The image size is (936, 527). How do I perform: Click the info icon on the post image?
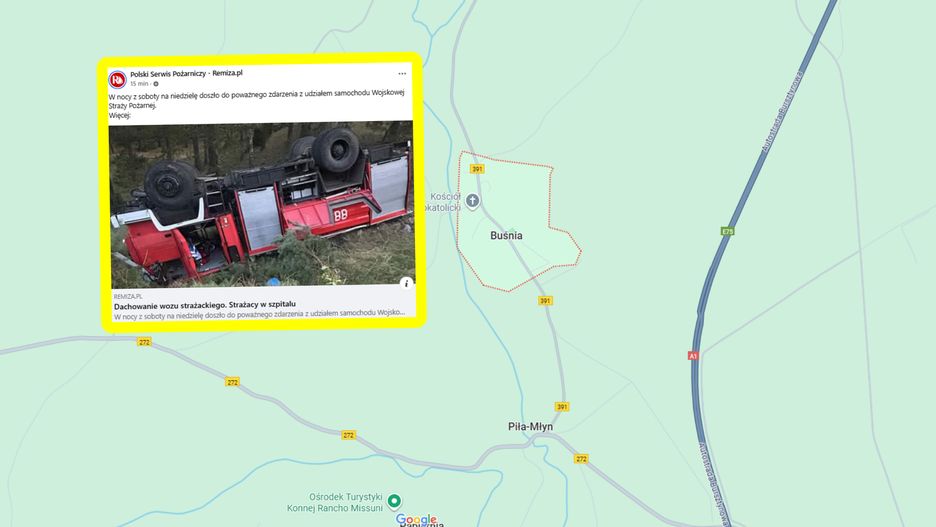(406, 283)
